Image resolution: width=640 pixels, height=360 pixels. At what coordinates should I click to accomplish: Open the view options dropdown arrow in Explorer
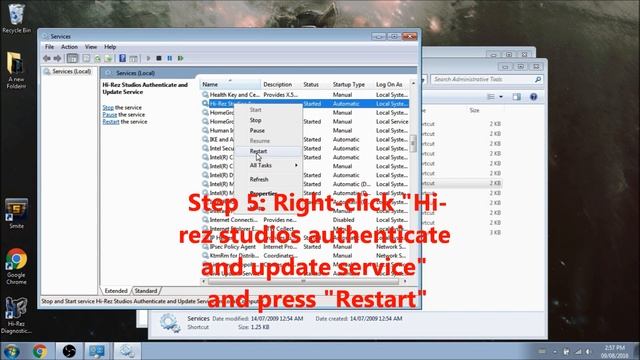pos(501,97)
